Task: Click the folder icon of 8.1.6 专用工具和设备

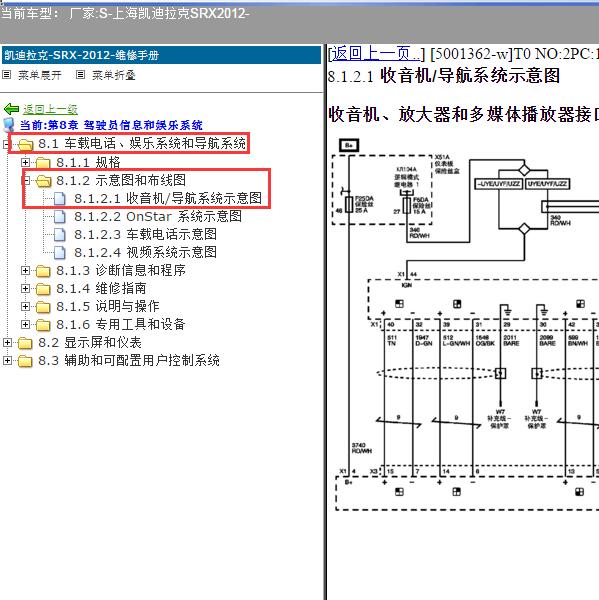Action: click(43, 325)
